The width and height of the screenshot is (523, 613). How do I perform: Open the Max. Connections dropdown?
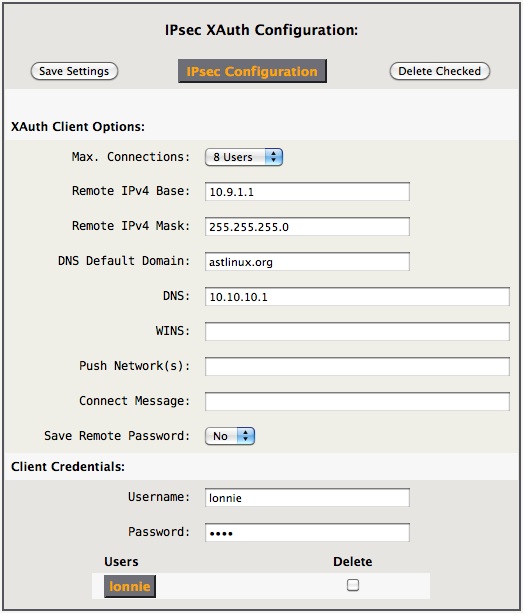244,157
